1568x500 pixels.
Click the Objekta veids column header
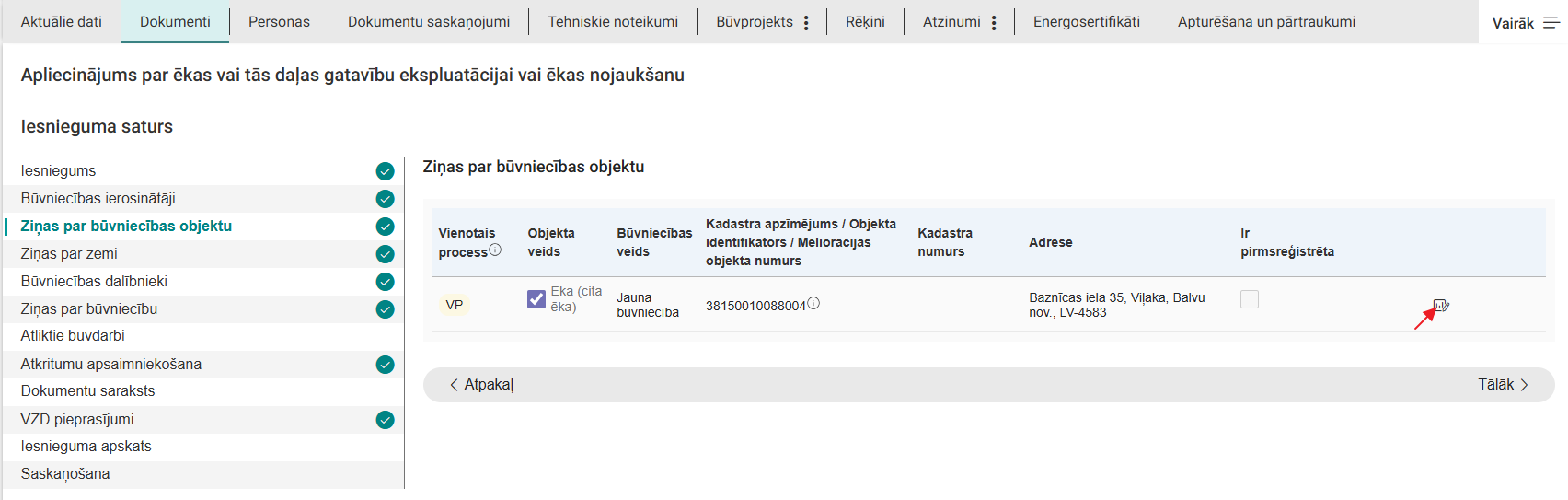(551, 242)
